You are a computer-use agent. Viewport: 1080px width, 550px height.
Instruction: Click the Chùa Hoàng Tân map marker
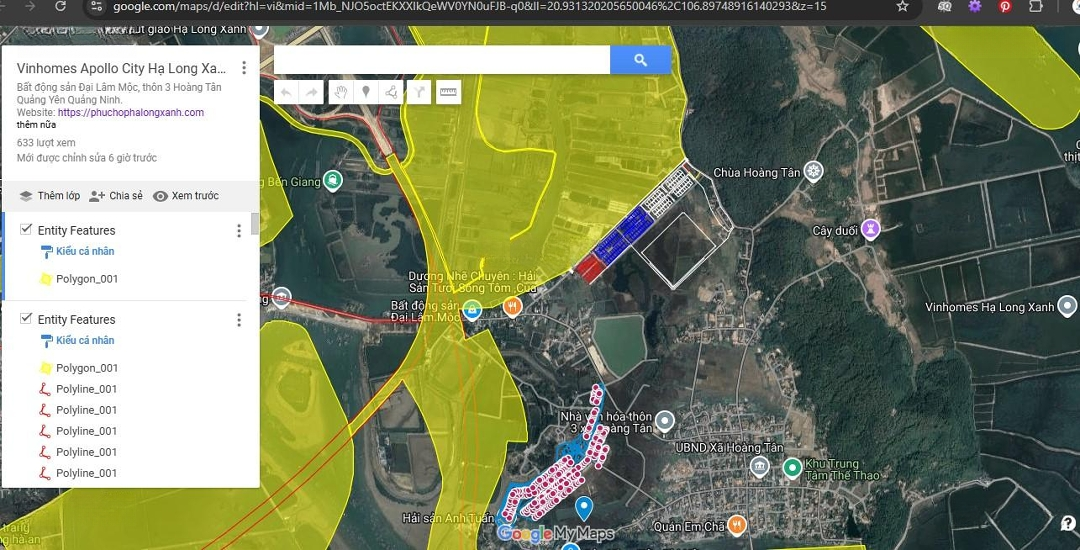pos(814,171)
